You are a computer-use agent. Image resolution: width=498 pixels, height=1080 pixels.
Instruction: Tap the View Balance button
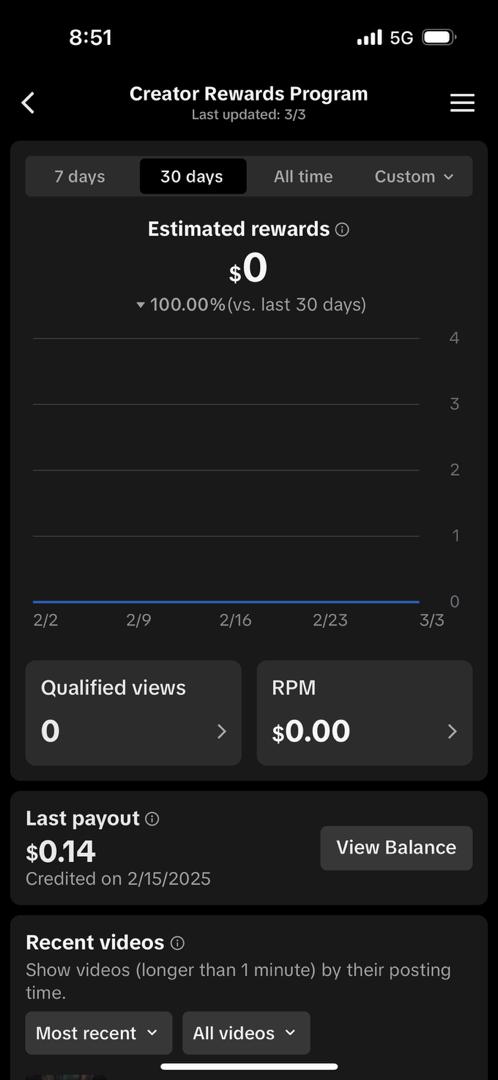pos(396,848)
